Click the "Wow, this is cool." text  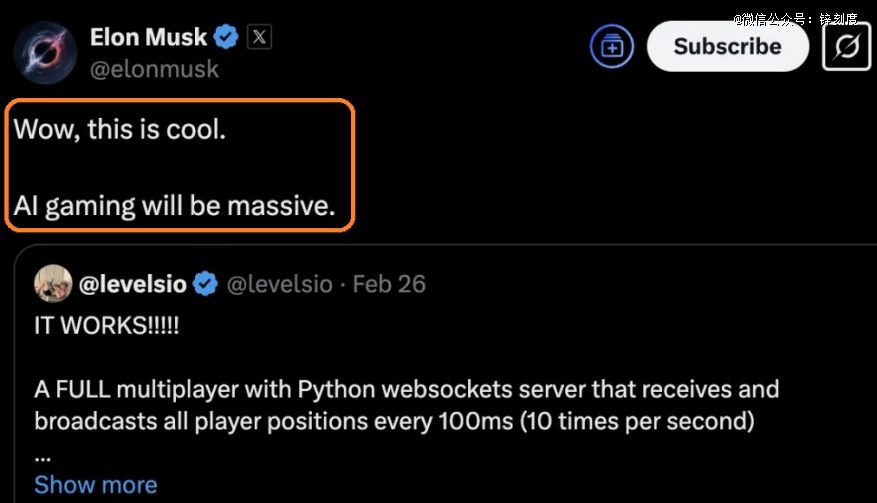click(x=119, y=130)
